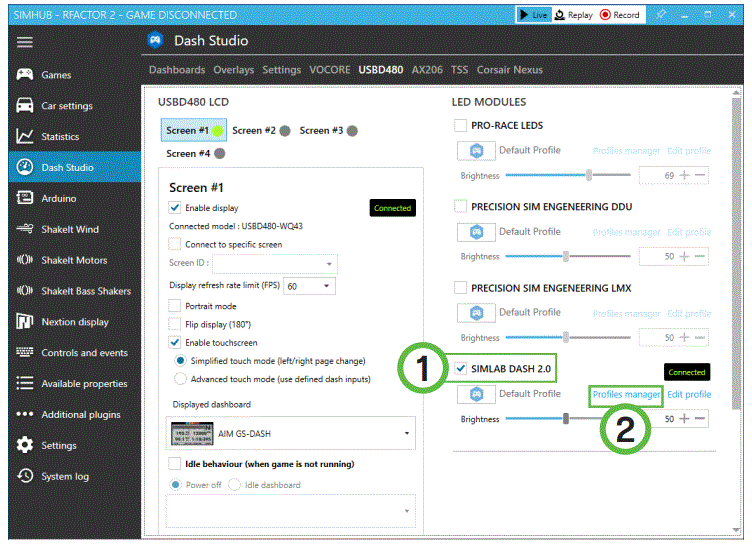Open the hamburger menu icon
This screenshot has height=547, width=752.
[24, 42]
